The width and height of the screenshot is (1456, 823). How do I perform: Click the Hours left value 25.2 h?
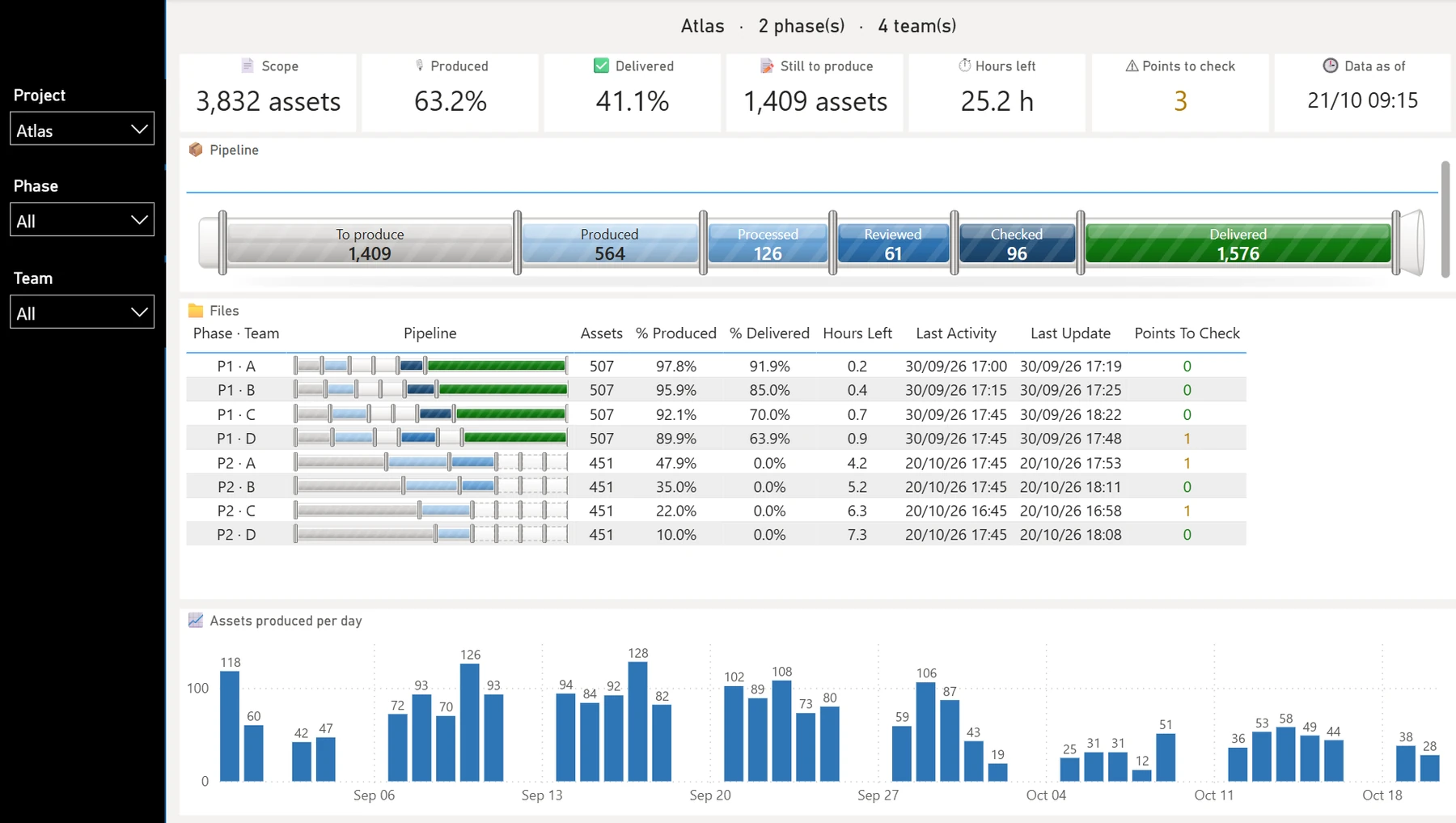click(x=997, y=101)
